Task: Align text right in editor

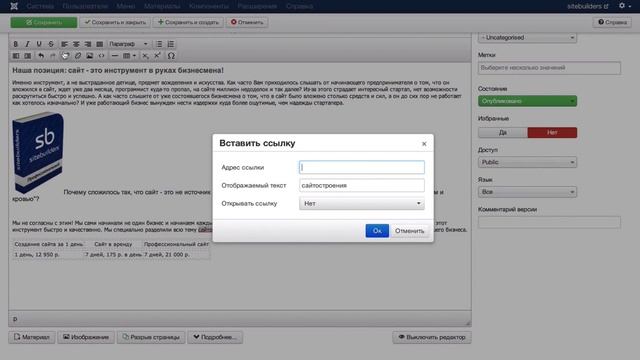Action: coord(88,44)
